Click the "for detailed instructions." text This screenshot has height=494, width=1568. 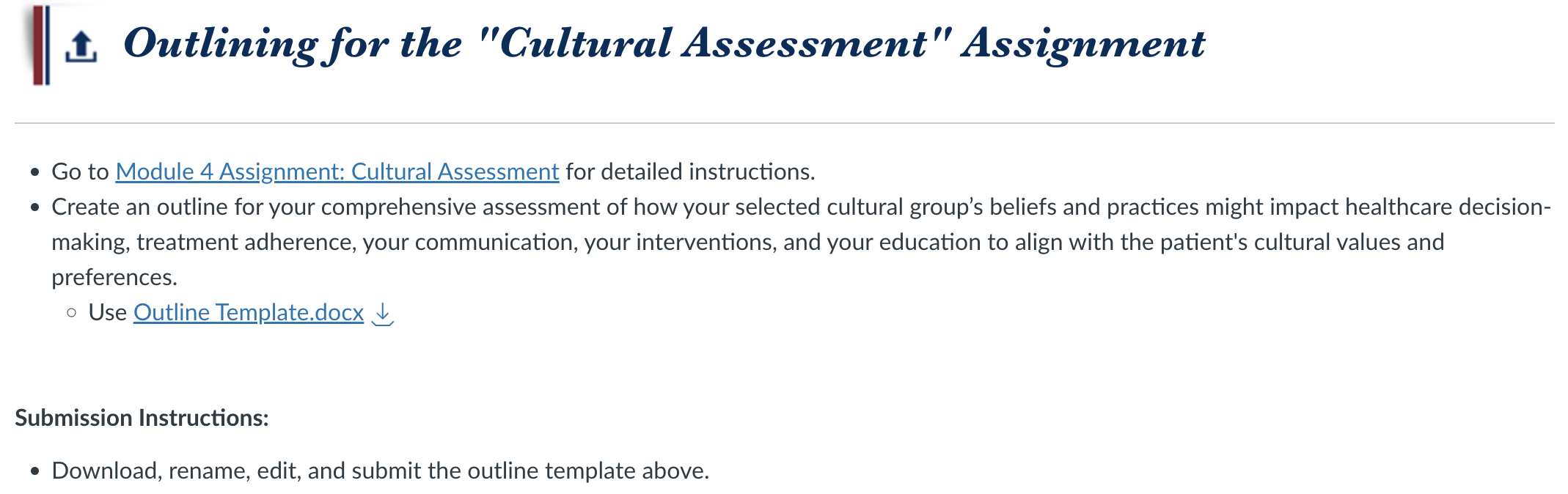[x=690, y=172]
